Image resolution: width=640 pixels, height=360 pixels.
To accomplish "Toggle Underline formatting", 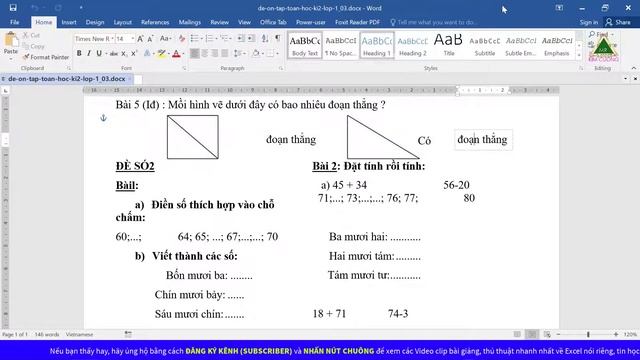I will 99,53.
